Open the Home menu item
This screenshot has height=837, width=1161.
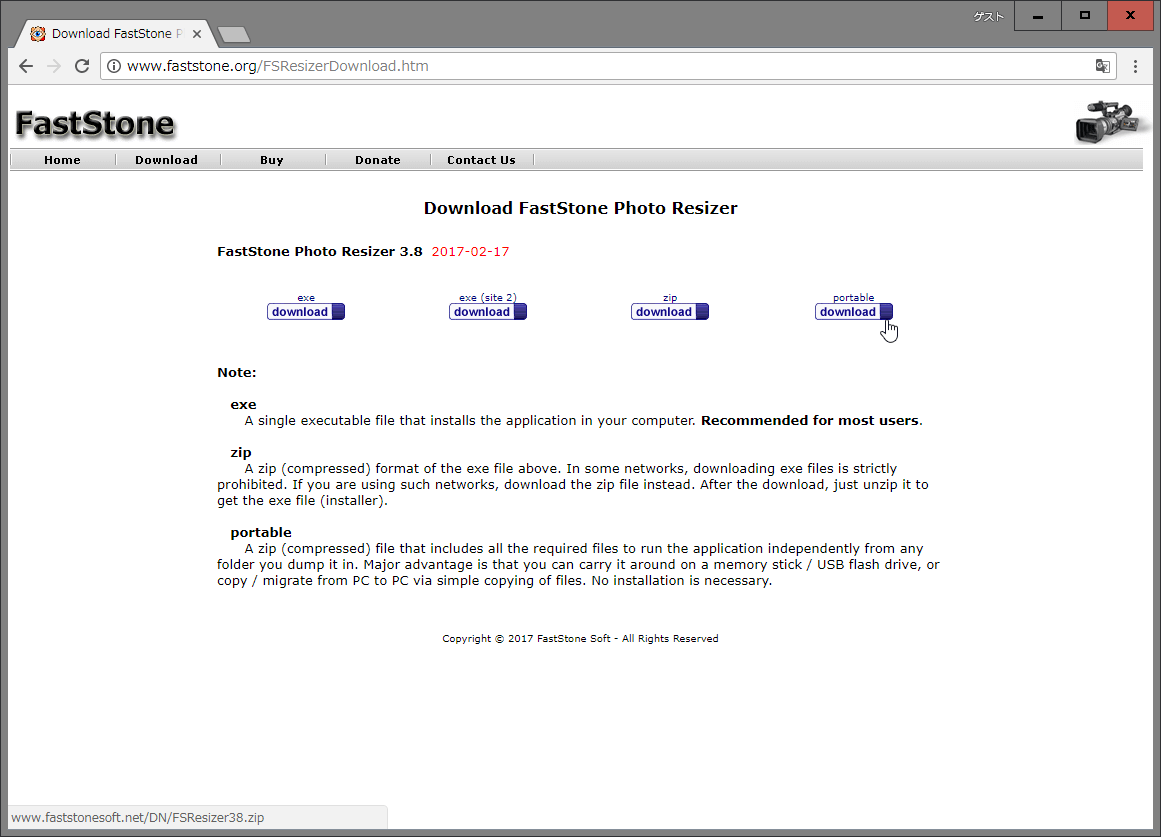tap(62, 160)
